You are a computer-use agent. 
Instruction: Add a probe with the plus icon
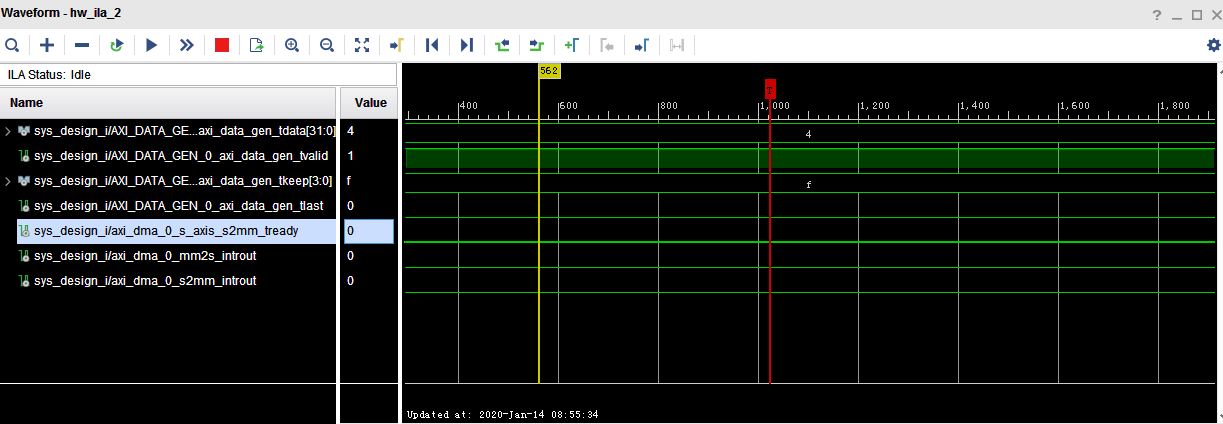coord(47,45)
